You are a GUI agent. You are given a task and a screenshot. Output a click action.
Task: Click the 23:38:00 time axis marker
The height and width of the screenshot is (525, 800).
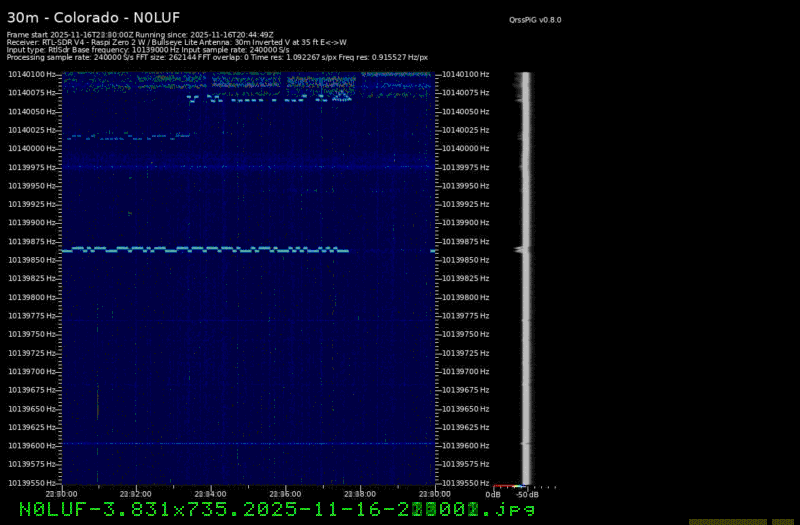(359, 492)
